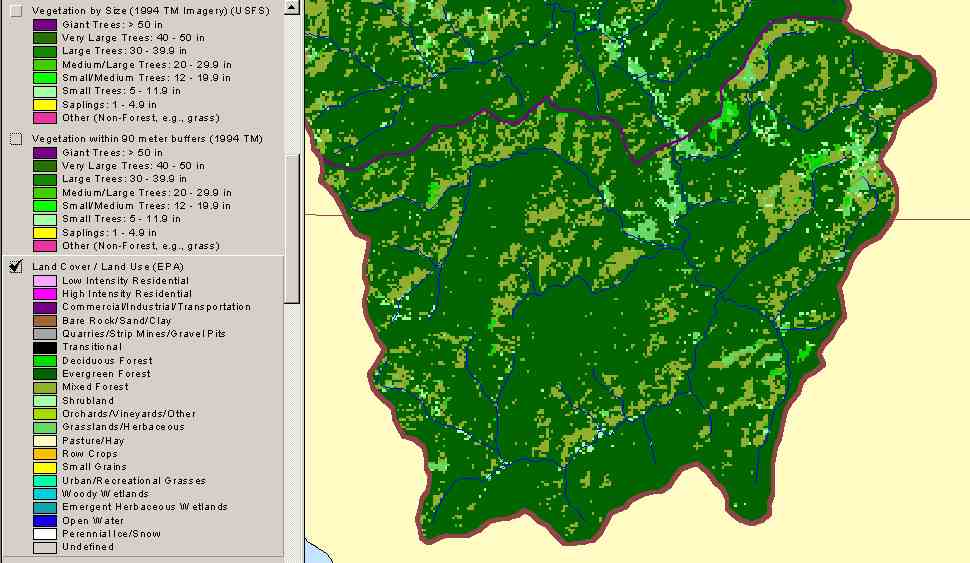Click Low Intensity Residential color swatch
The image size is (970, 563).
[x=45, y=280]
